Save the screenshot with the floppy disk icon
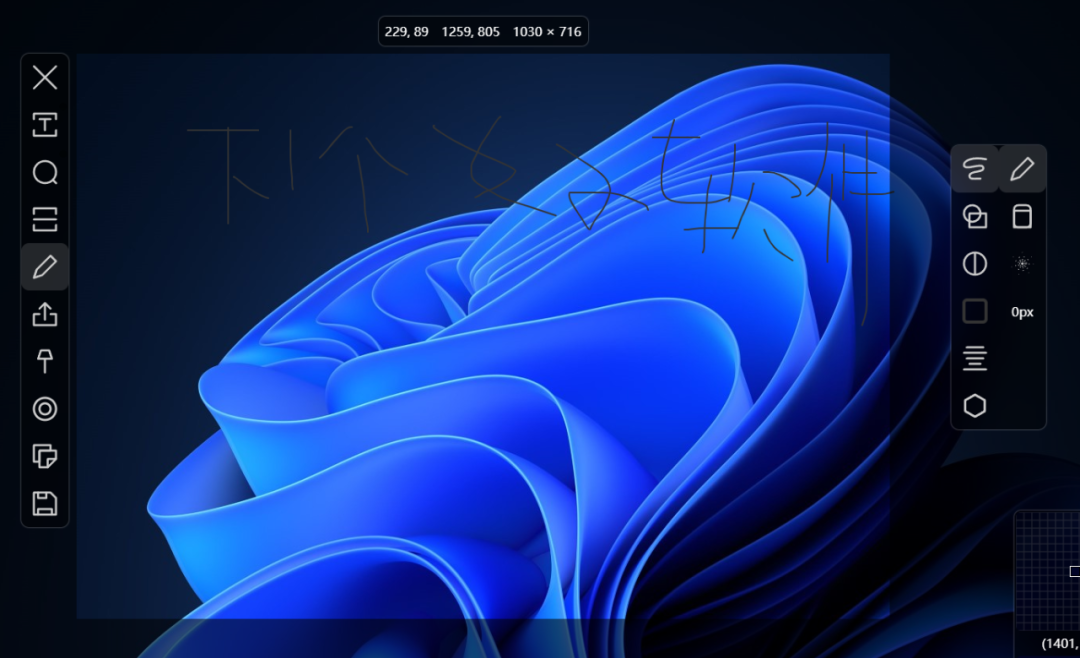The width and height of the screenshot is (1080, 658). [x=45, y=504]
